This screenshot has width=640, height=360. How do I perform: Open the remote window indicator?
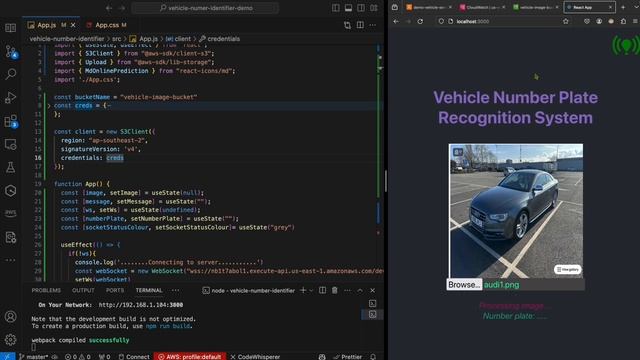[7, 356]
